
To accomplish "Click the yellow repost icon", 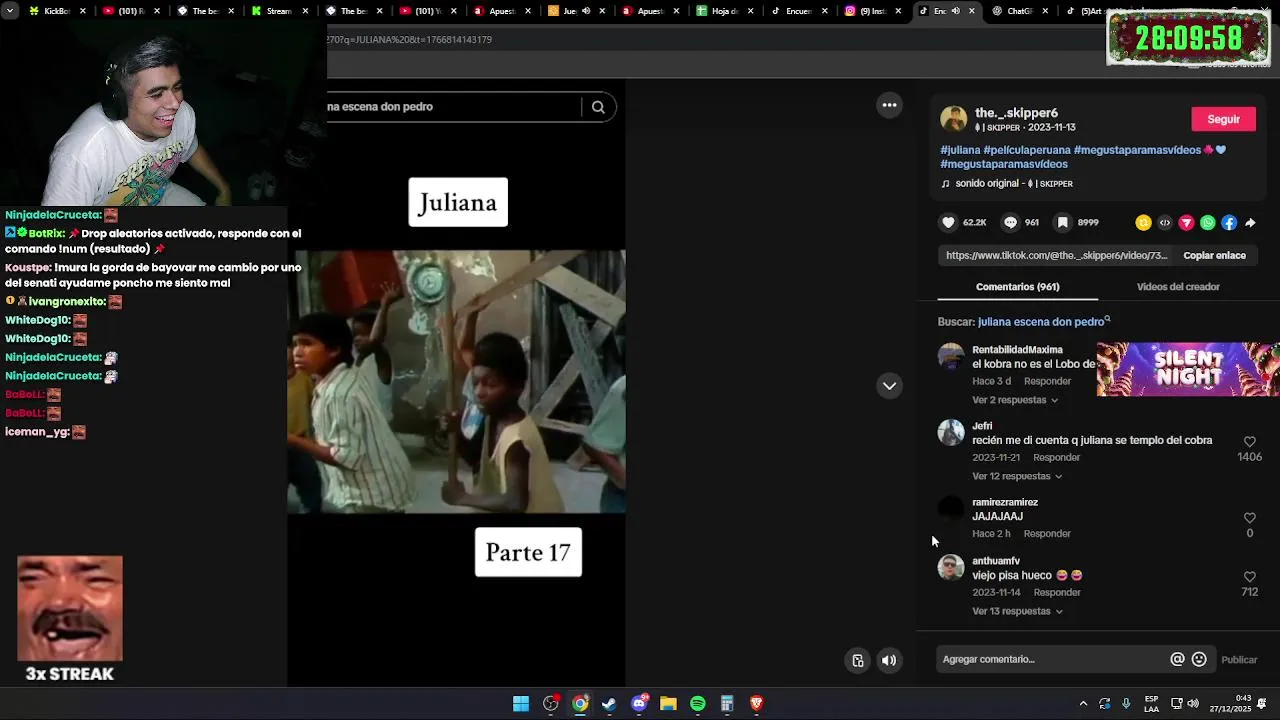I will pos(1144,223).
